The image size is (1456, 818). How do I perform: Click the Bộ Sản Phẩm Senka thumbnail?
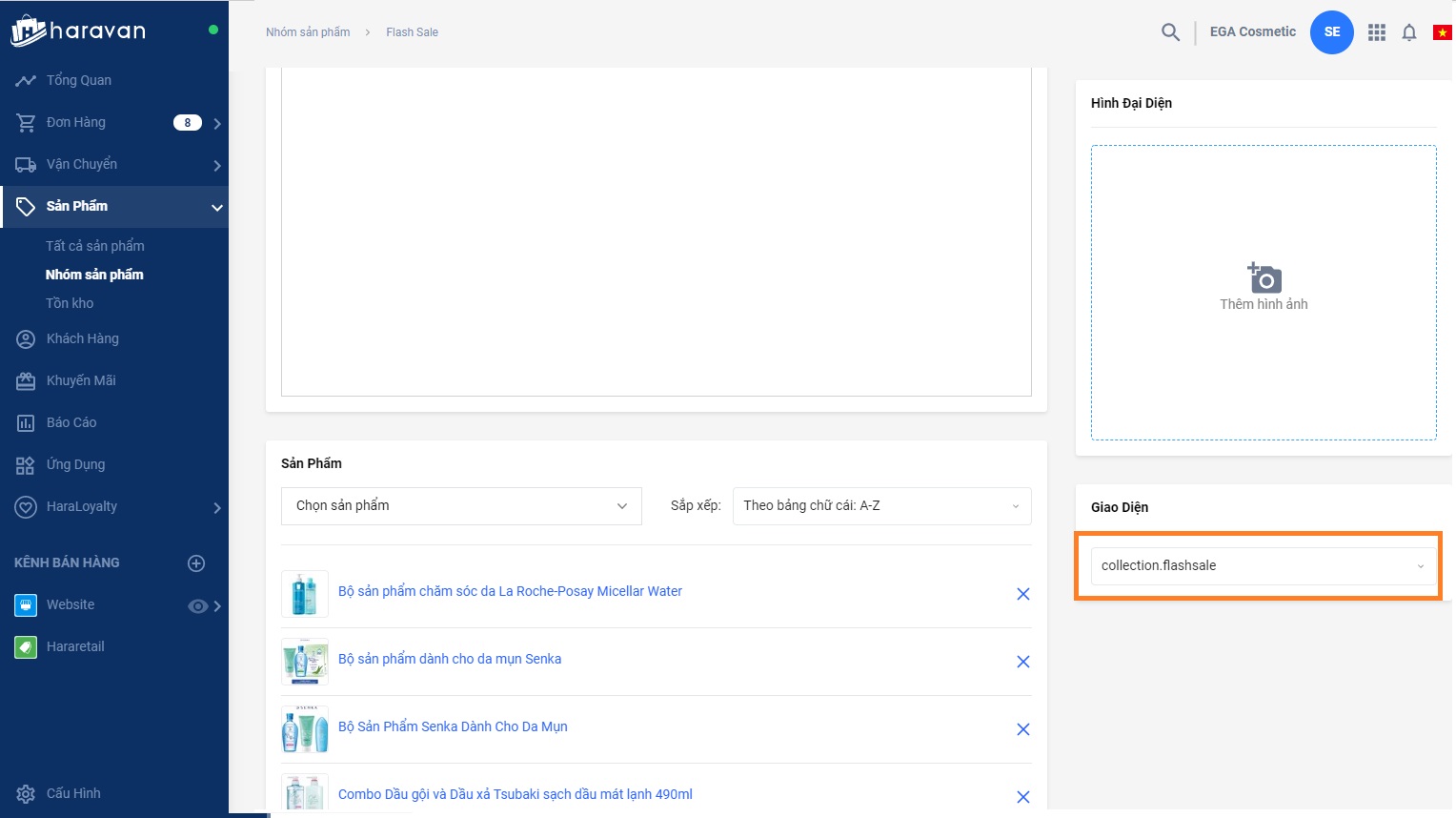coord(305,729)
